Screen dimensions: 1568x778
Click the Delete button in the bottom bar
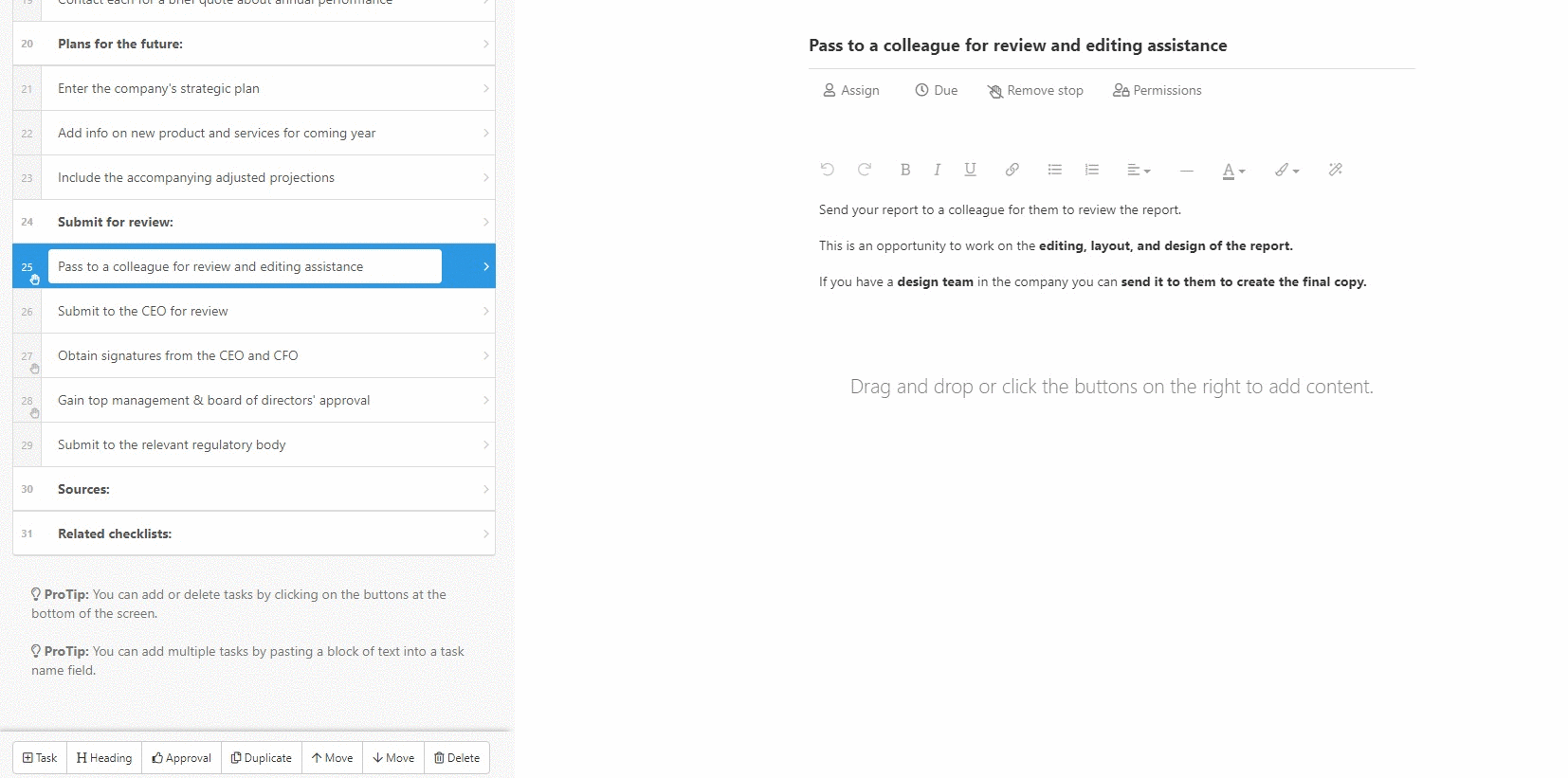pyautogui.click(x=457, y=757)
